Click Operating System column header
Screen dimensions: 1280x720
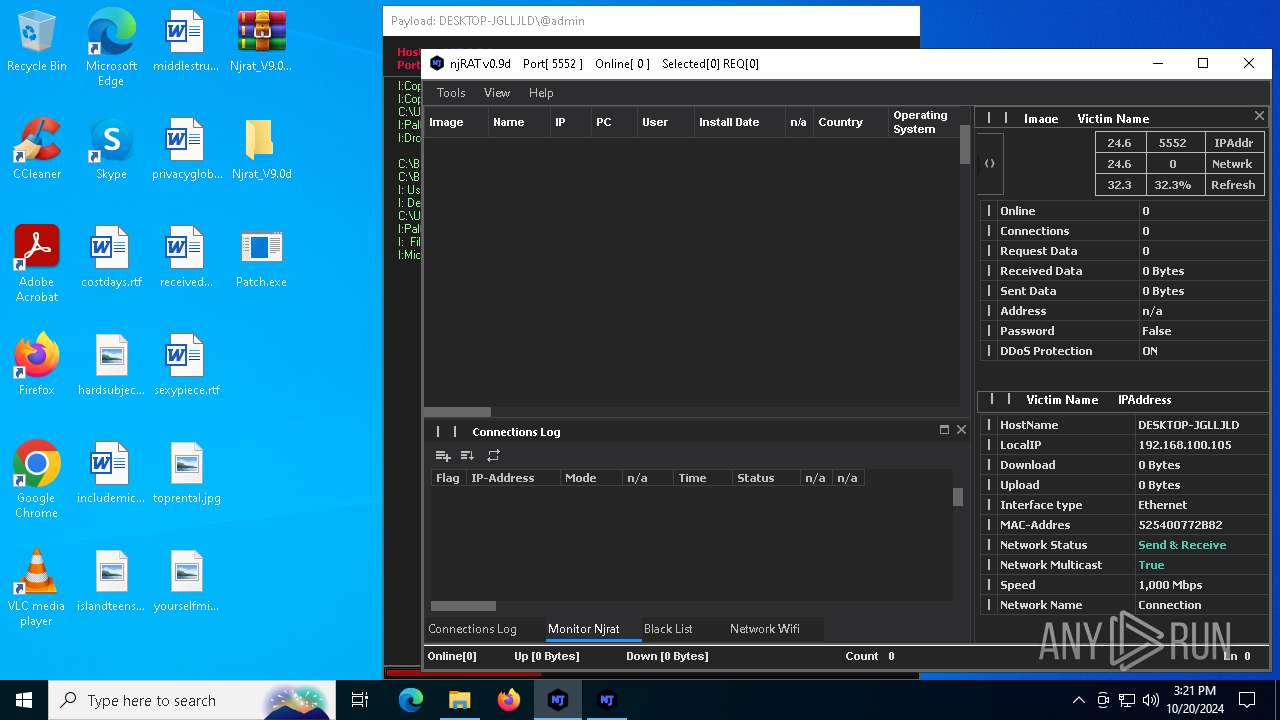(x=924, y=122)
